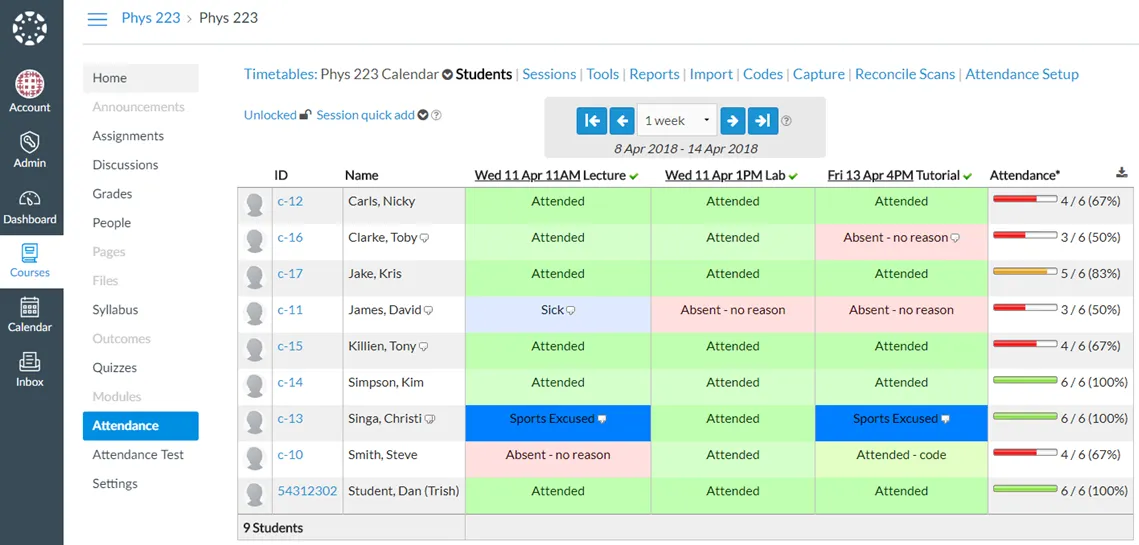Image resolution: width=1139 pixels, height=545 pixels.
Task: Click Phys 223 breadcrumb link
Action: coord(151,18)
